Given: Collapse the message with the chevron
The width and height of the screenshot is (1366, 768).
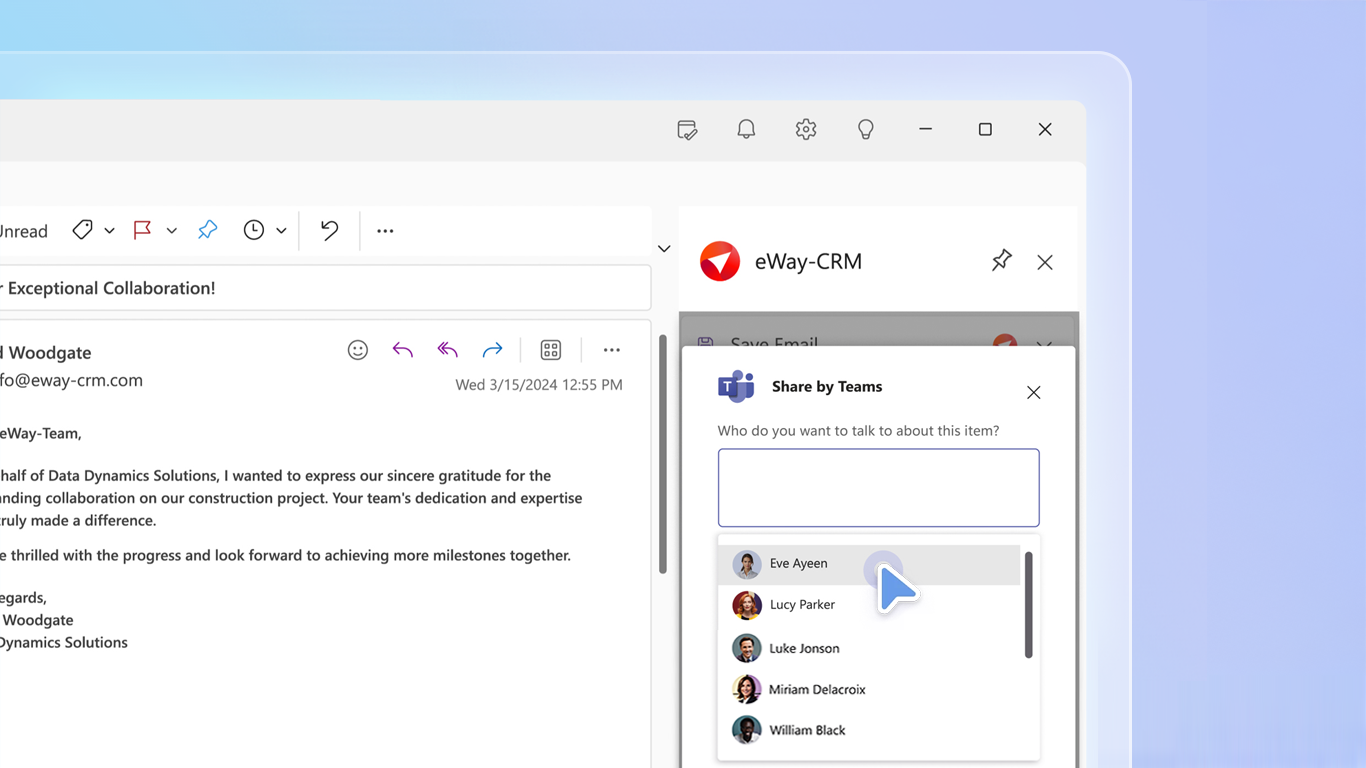Looking at the screenshot, I should 663,248.
